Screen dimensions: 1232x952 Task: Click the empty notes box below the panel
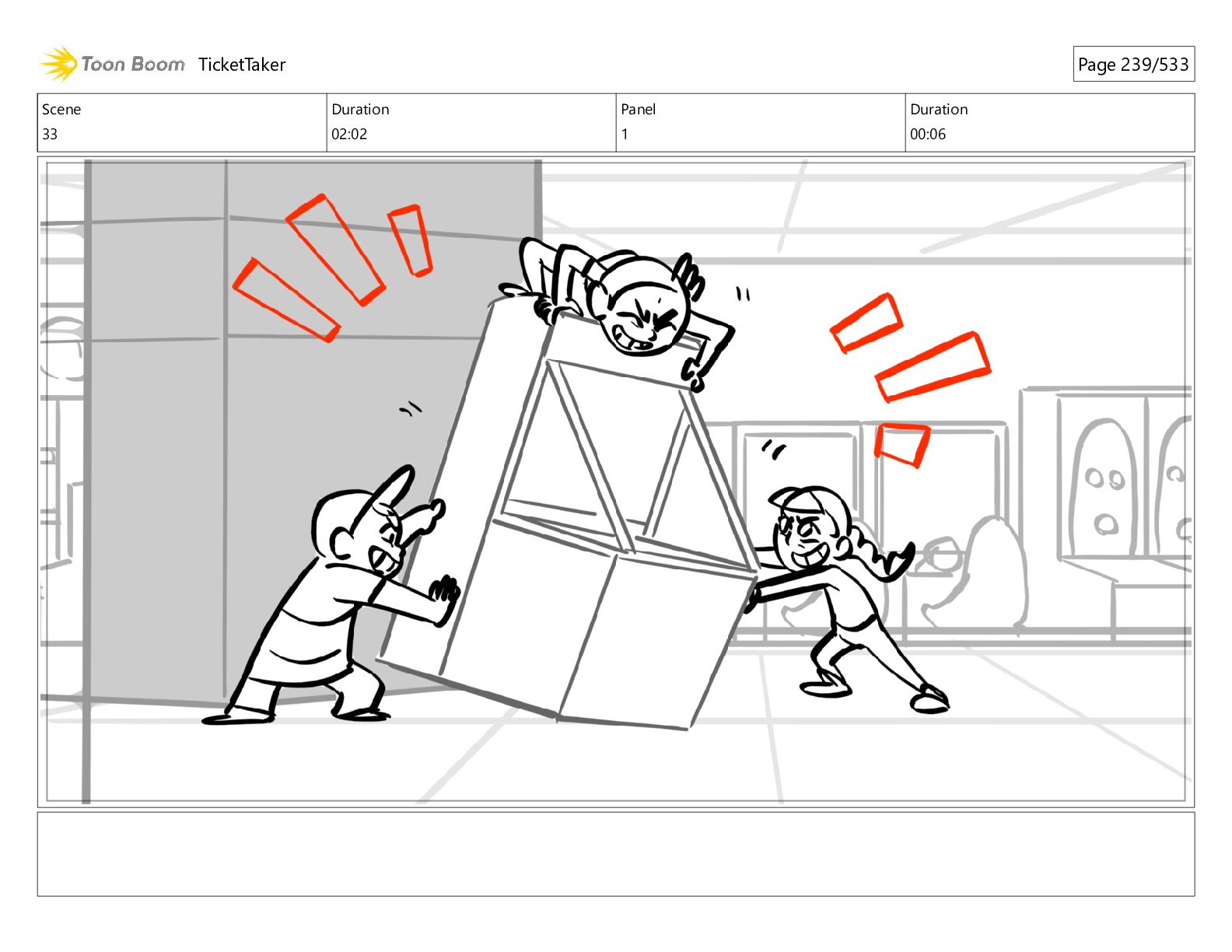616,854
